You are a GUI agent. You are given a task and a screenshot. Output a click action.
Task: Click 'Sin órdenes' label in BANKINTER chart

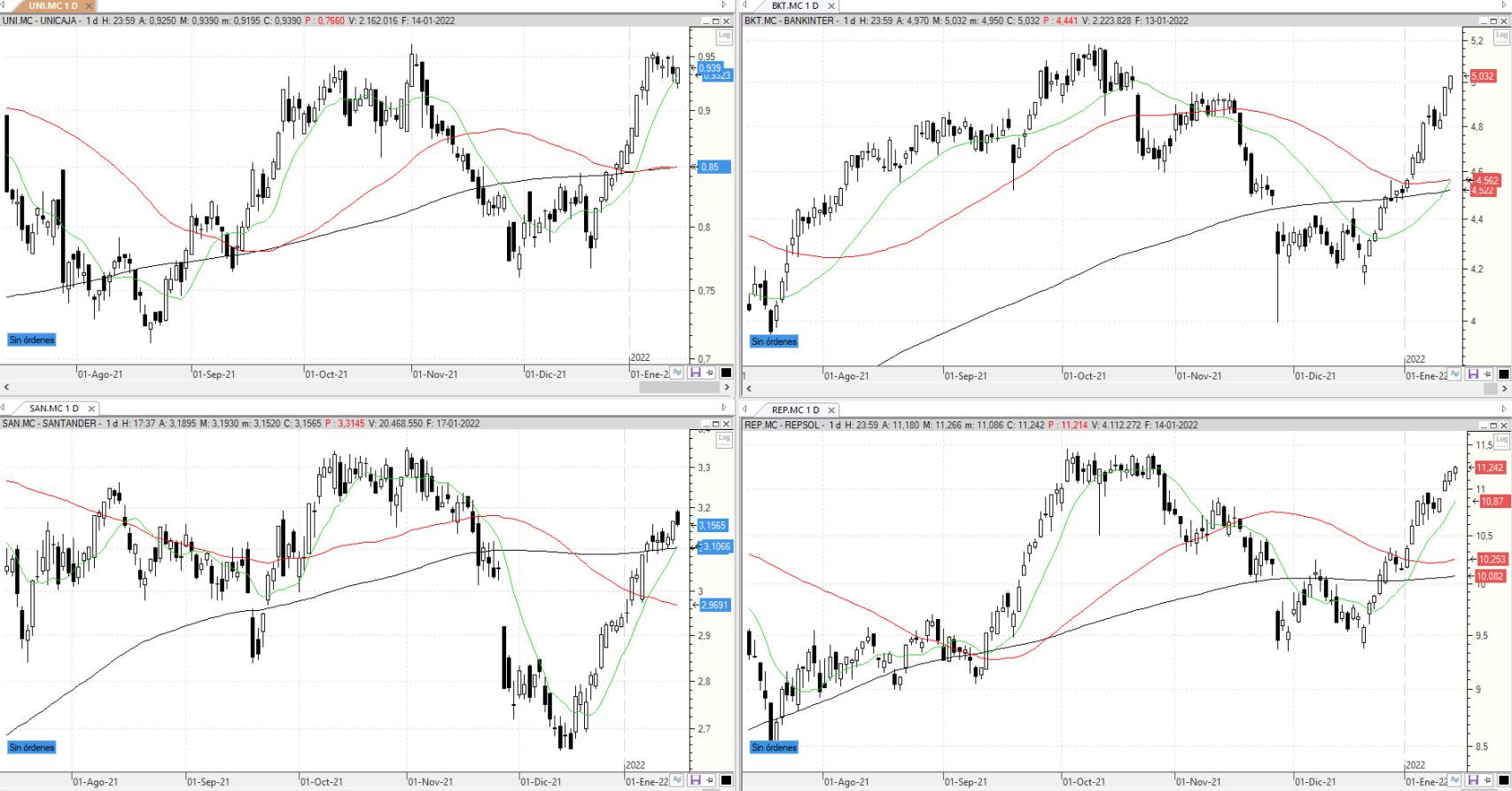(774, 341)
